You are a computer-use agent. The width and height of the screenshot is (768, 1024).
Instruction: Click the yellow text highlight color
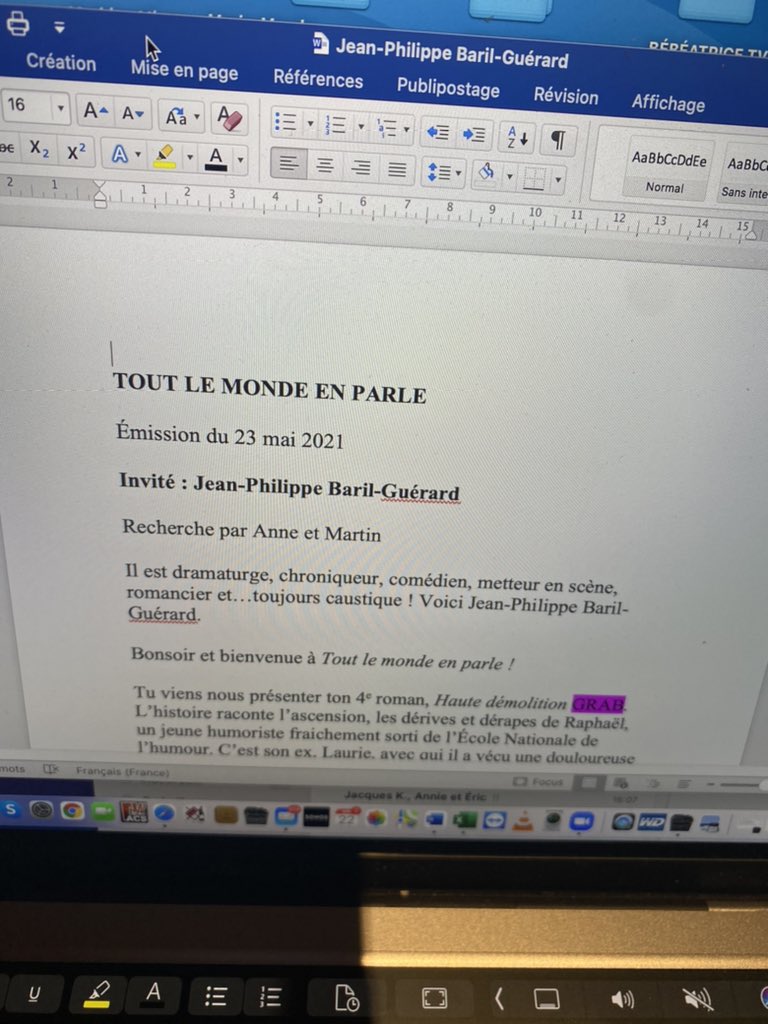(164, 157)
